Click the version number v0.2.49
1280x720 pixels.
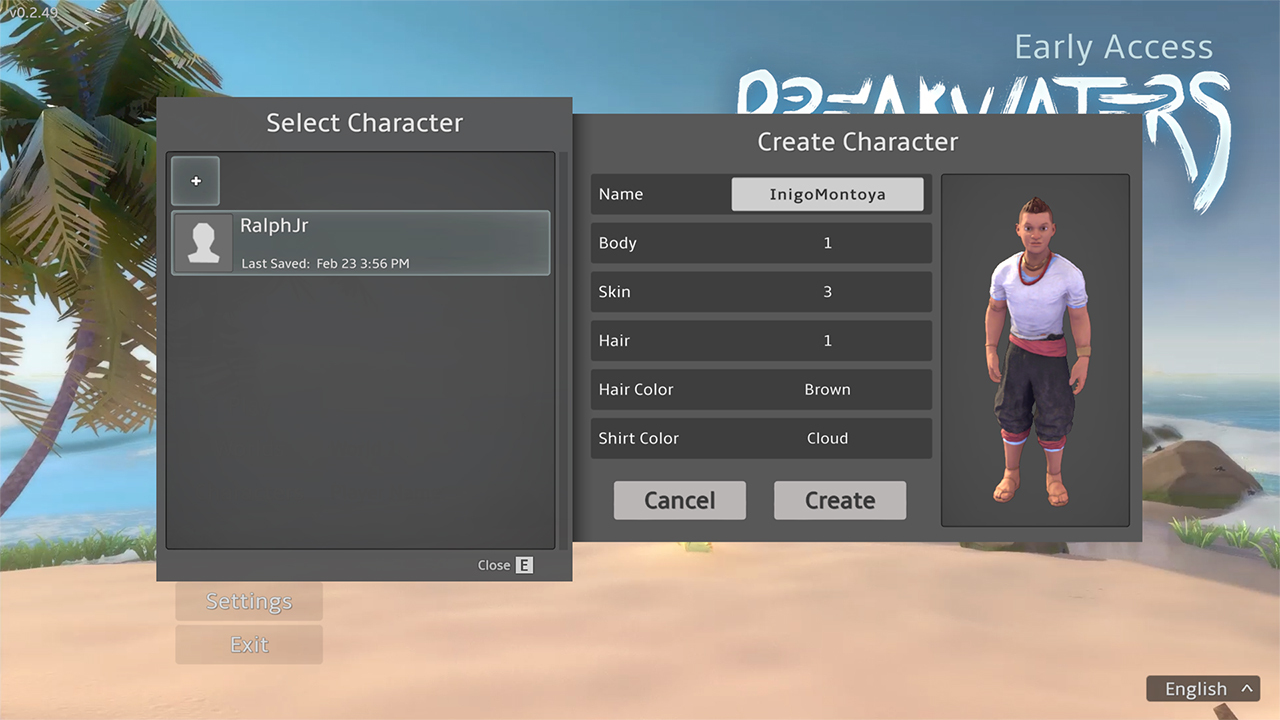(34, 12)
